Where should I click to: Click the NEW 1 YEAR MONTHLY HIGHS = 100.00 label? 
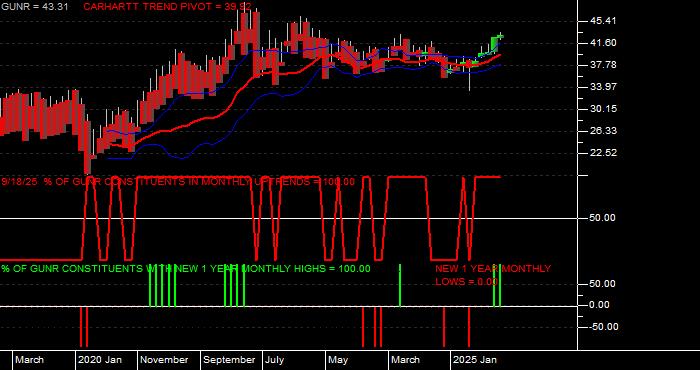point(186,269)
